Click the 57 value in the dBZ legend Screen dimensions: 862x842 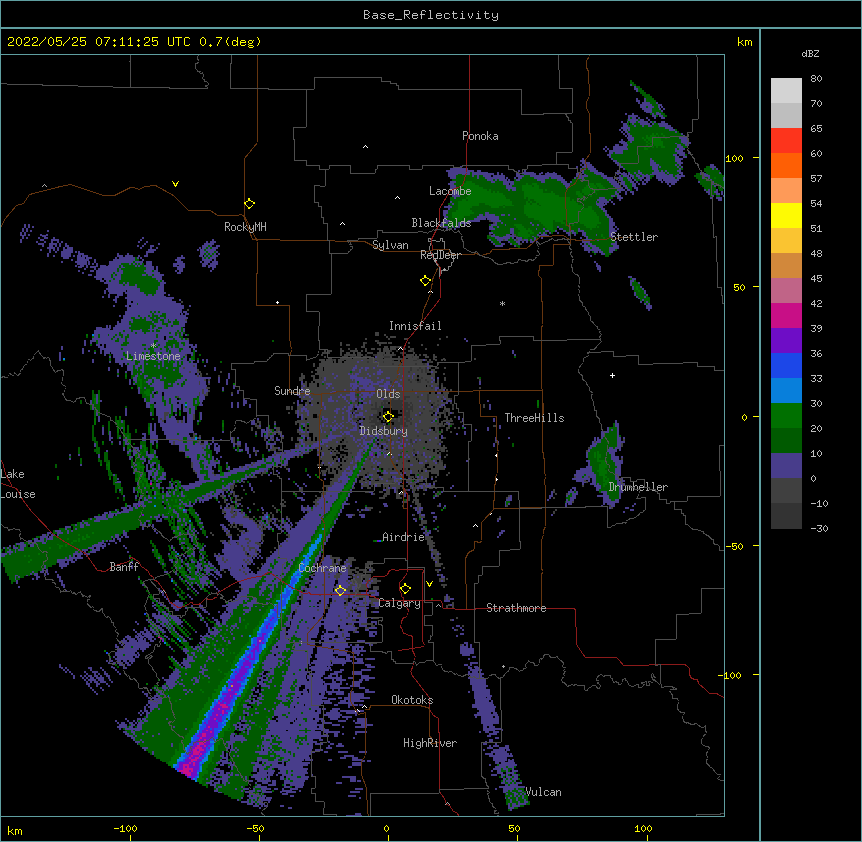[x=816, y=179]
